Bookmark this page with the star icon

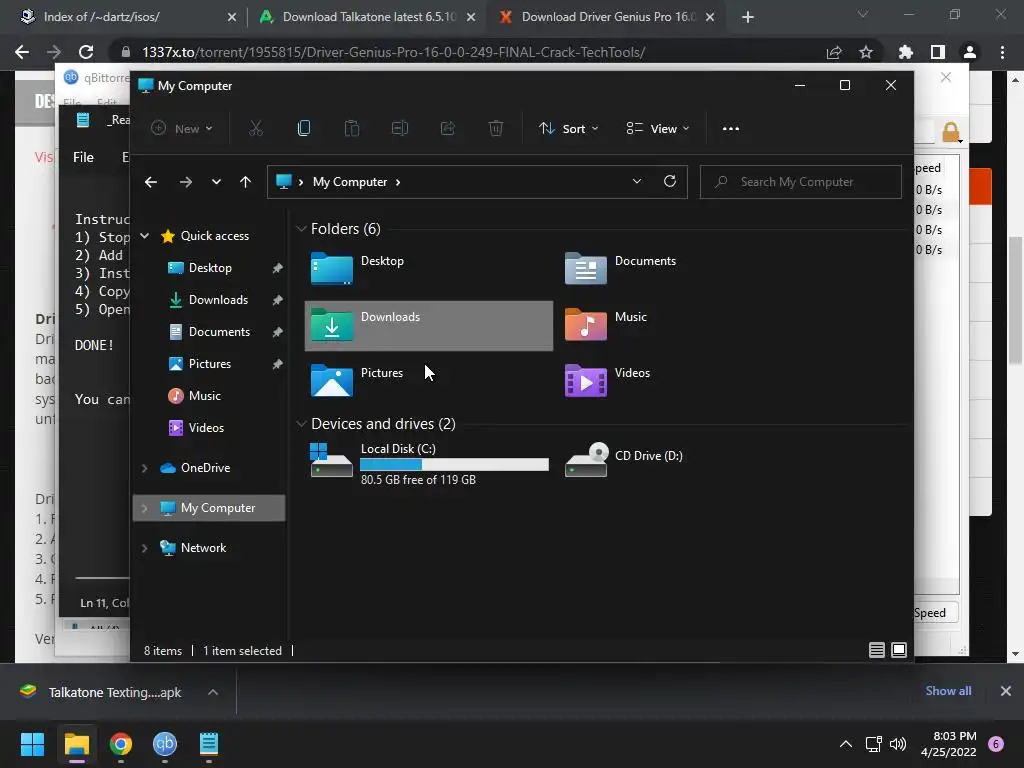tap(866, 52)
